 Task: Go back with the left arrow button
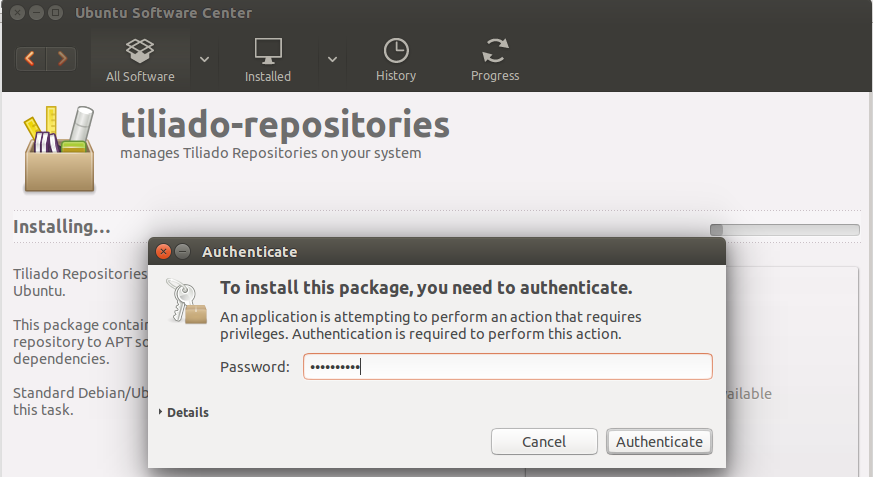[31, 58]
